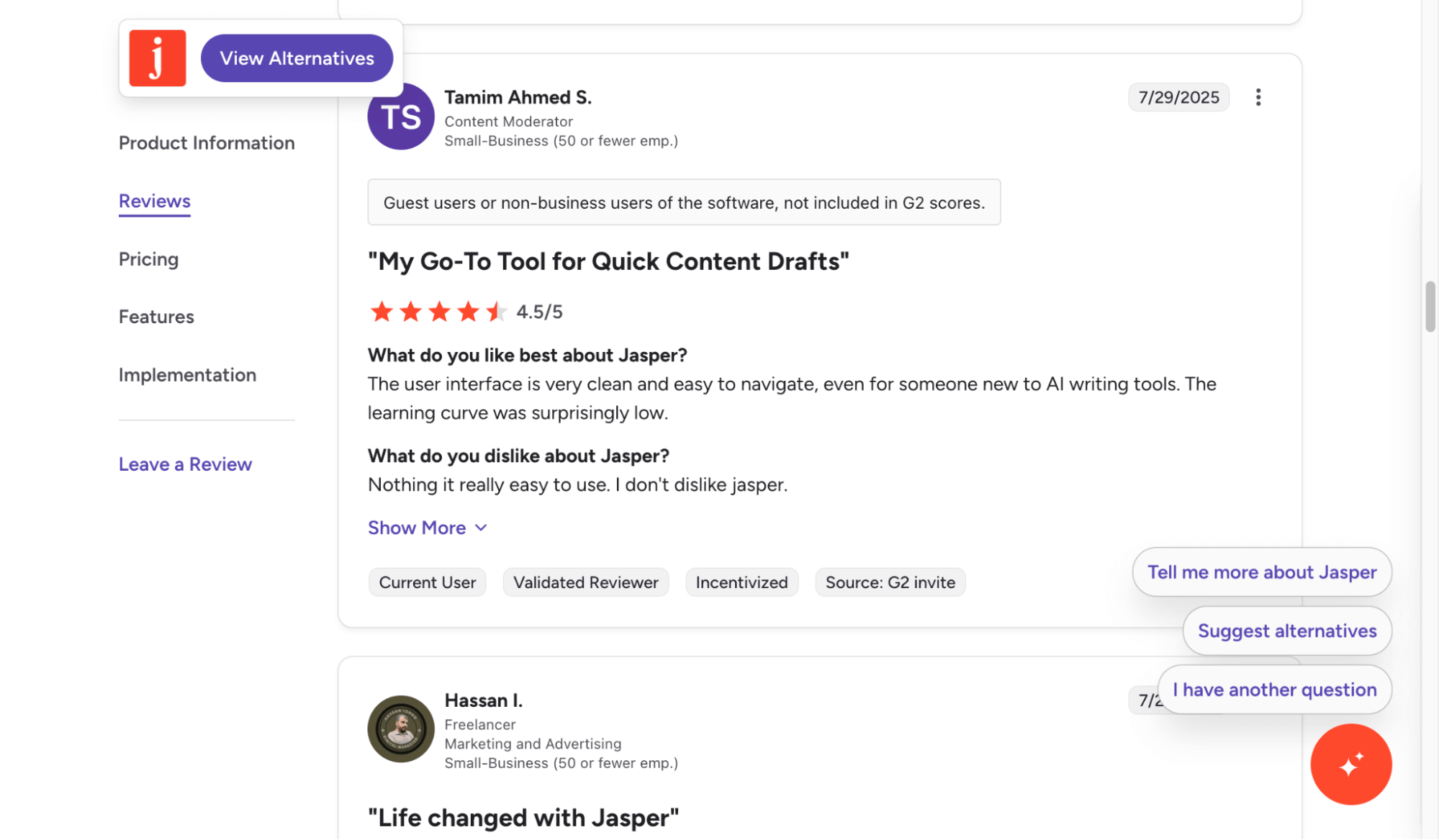Click reviewer name Hassan I.
This screenshot has height=840, width=1439.
(x=483, y=700)
